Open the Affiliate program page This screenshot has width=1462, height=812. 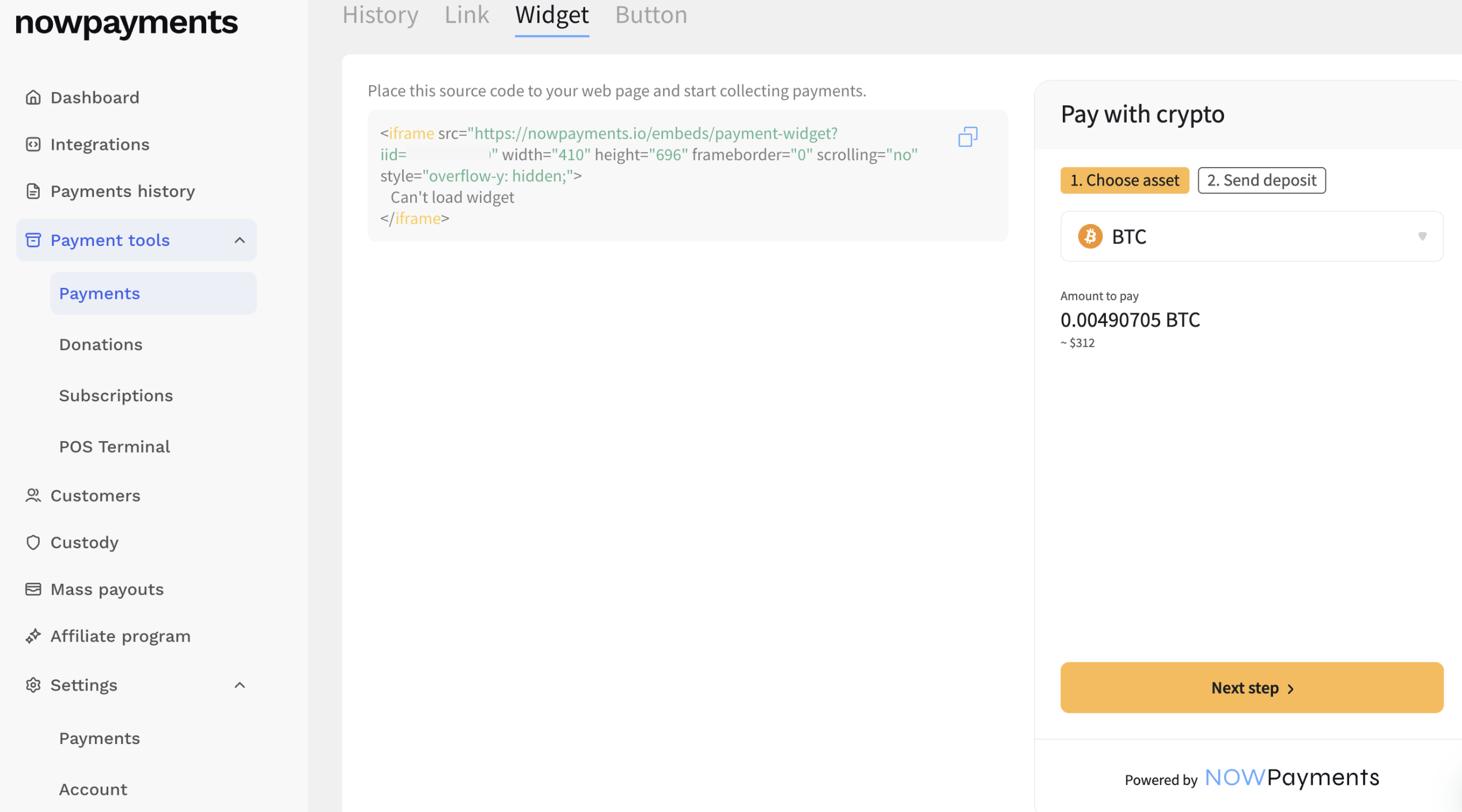tap(120, 636)
